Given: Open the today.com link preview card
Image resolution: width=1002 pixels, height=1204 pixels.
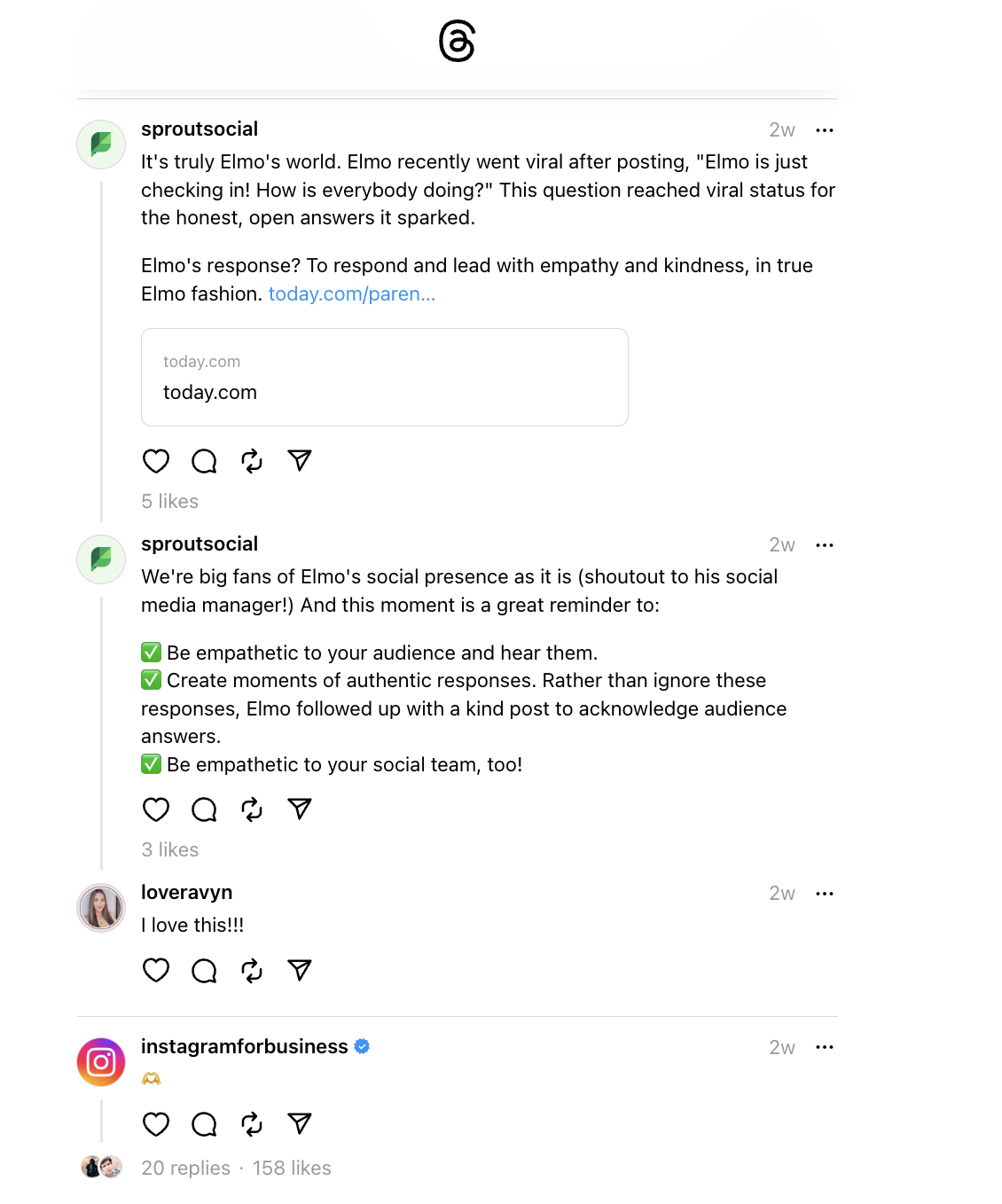Looking at the screenshot, I should pyautogui.click(x=385, y=378).
